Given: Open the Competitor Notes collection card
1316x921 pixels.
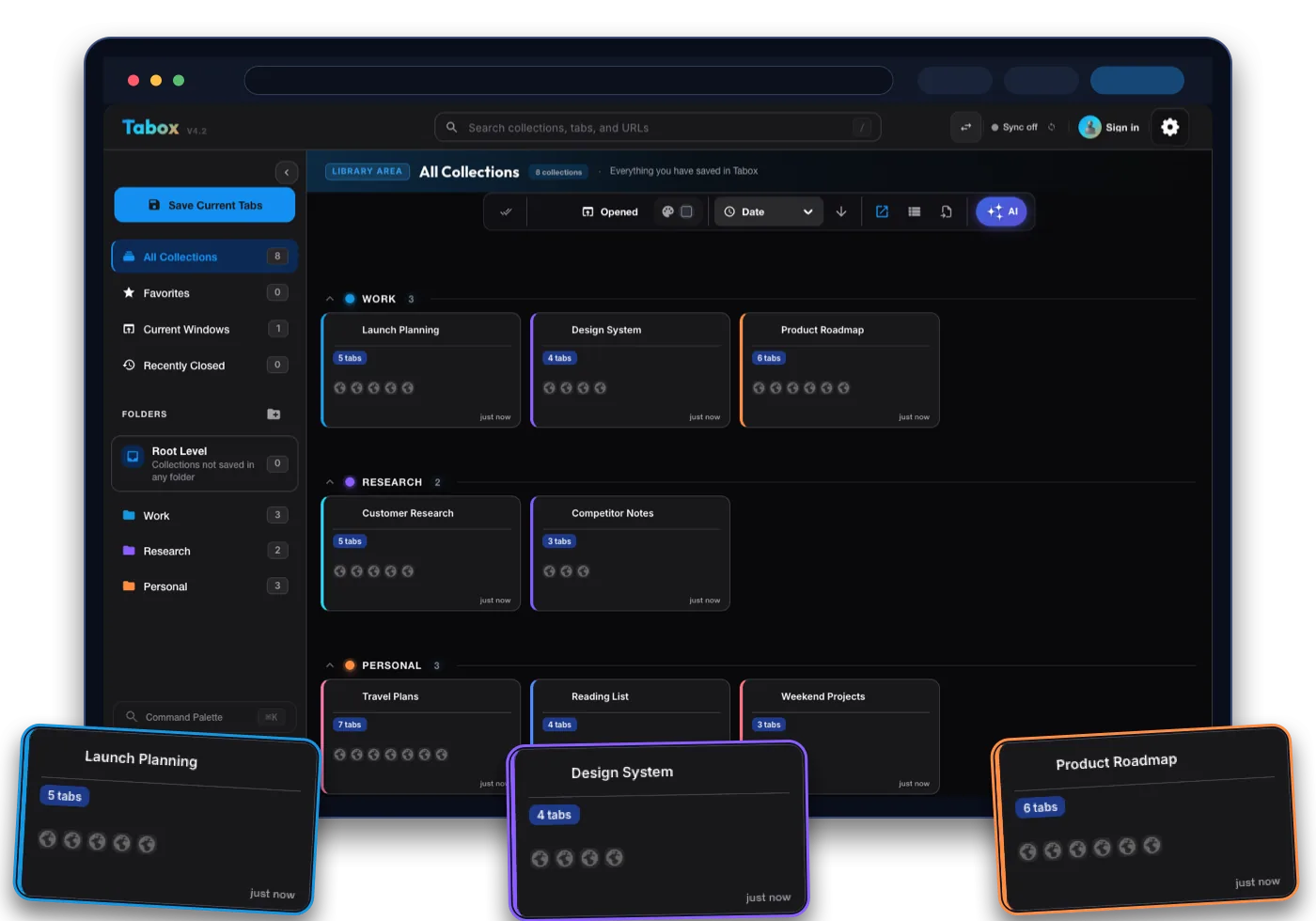Looking at the screenshot, I should point(631,554).
